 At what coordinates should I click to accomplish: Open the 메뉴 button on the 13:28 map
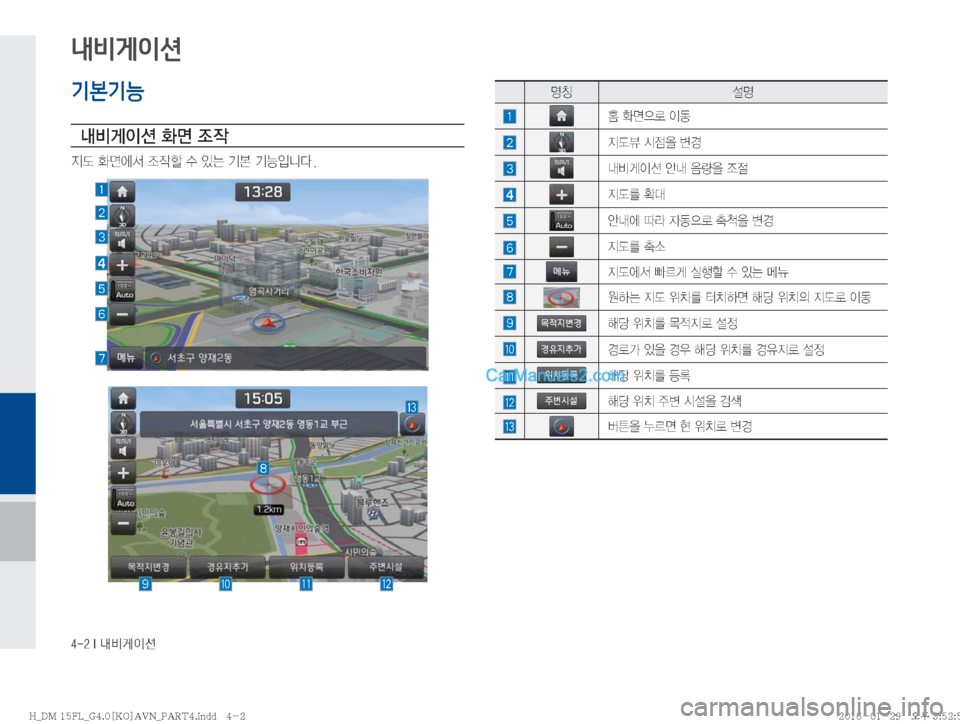coord(126,358)
